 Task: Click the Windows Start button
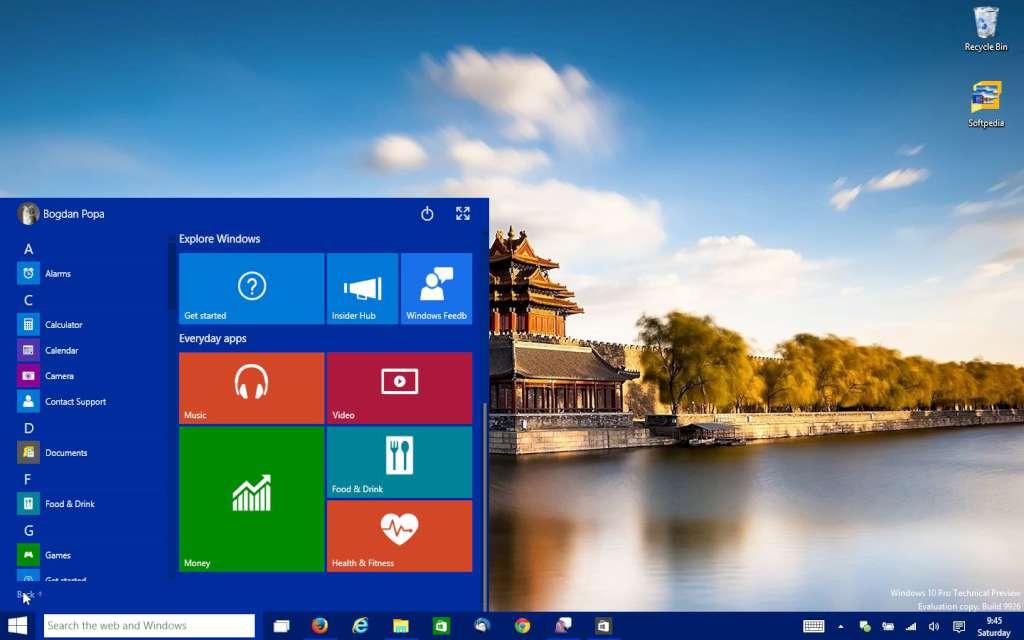(x=18, y=626)
